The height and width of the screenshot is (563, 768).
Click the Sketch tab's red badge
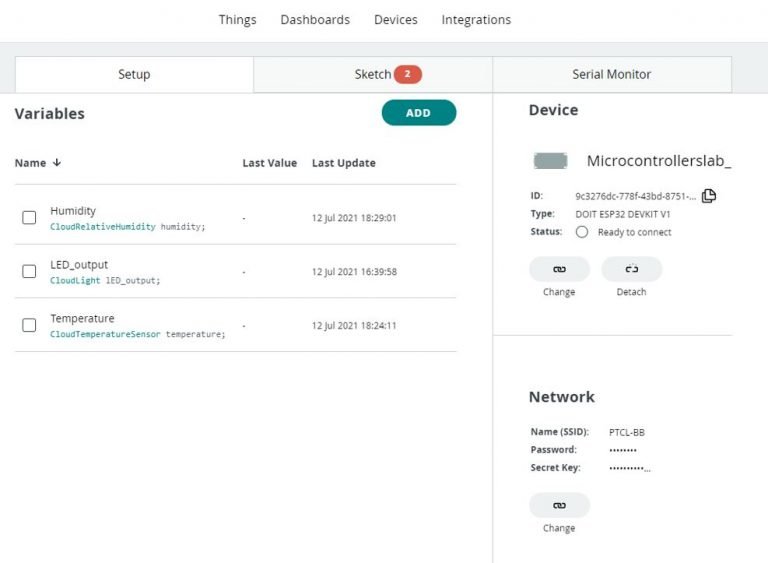407,74
